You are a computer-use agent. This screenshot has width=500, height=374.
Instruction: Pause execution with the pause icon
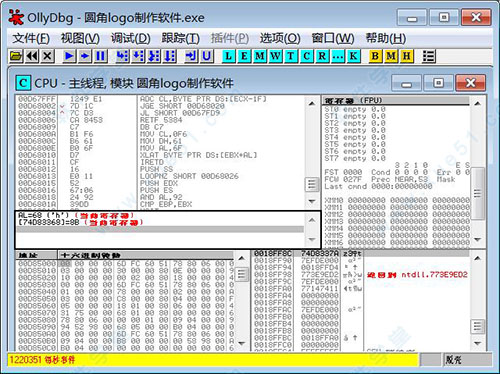coord(101,56)
